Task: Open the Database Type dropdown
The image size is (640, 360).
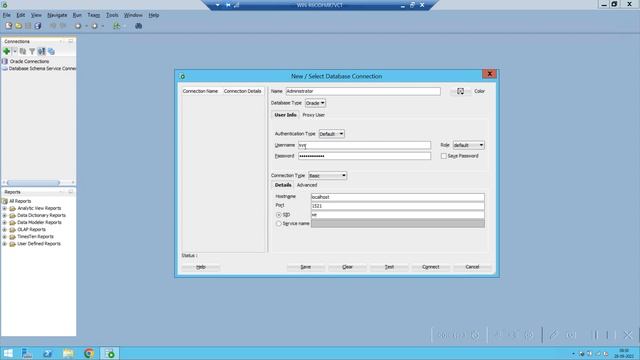Action: click(315, 103)
